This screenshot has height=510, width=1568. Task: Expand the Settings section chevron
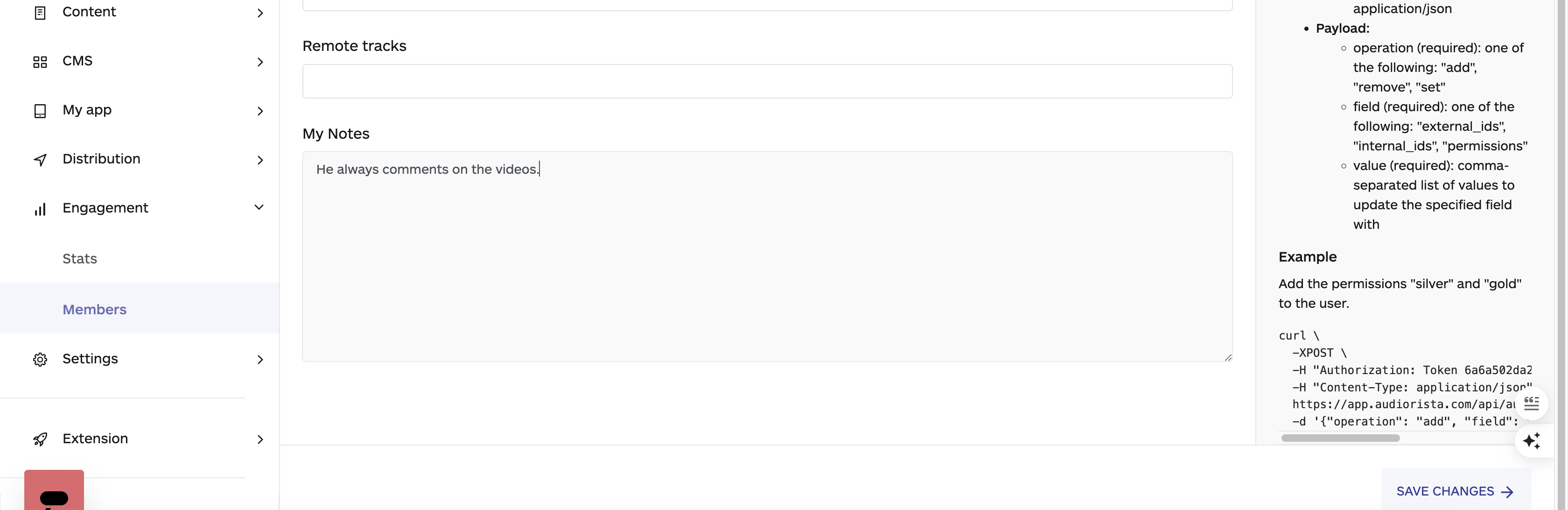(x=260, y=360)
